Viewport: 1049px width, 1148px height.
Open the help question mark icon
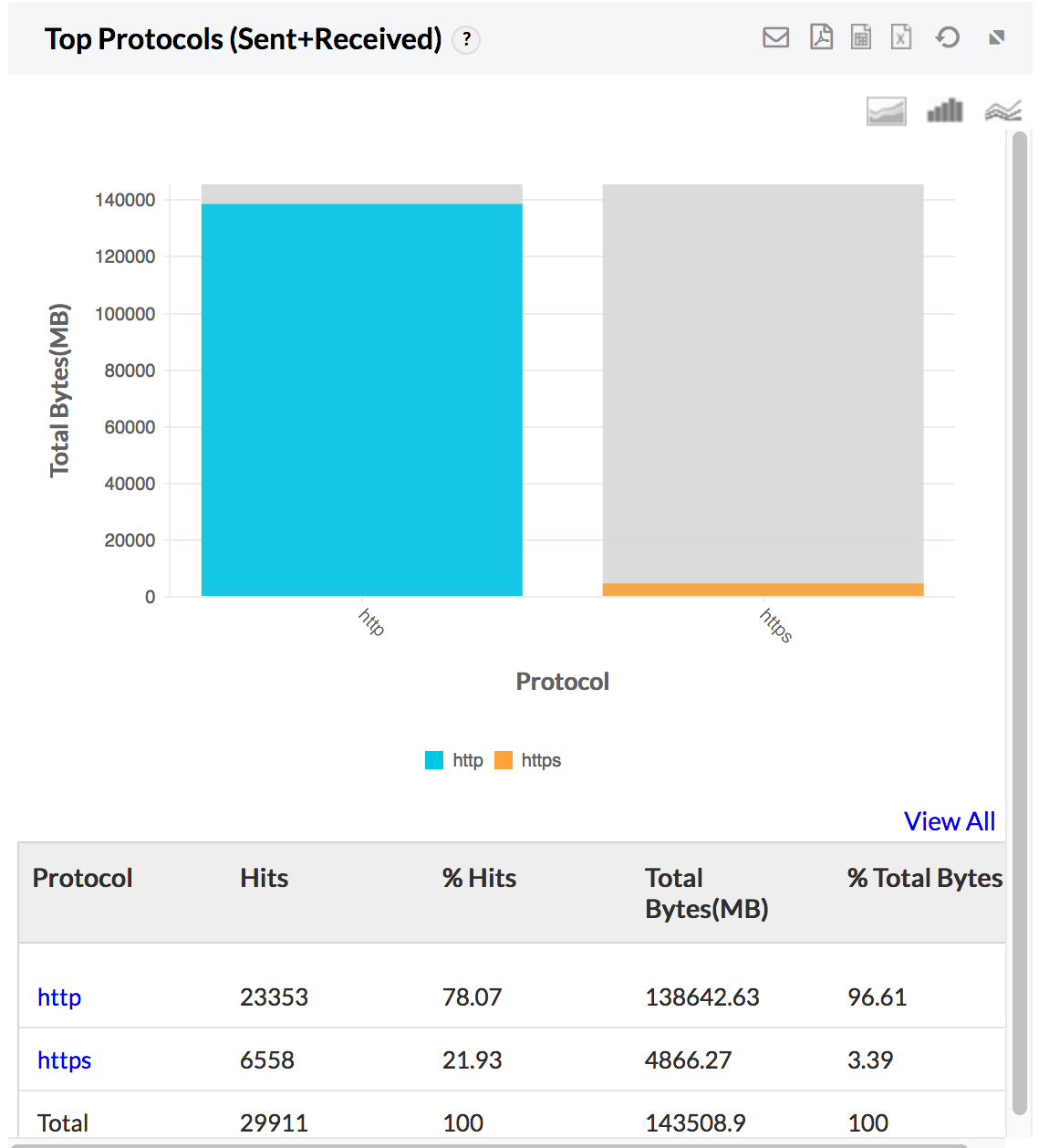click(x=466, y=40)
